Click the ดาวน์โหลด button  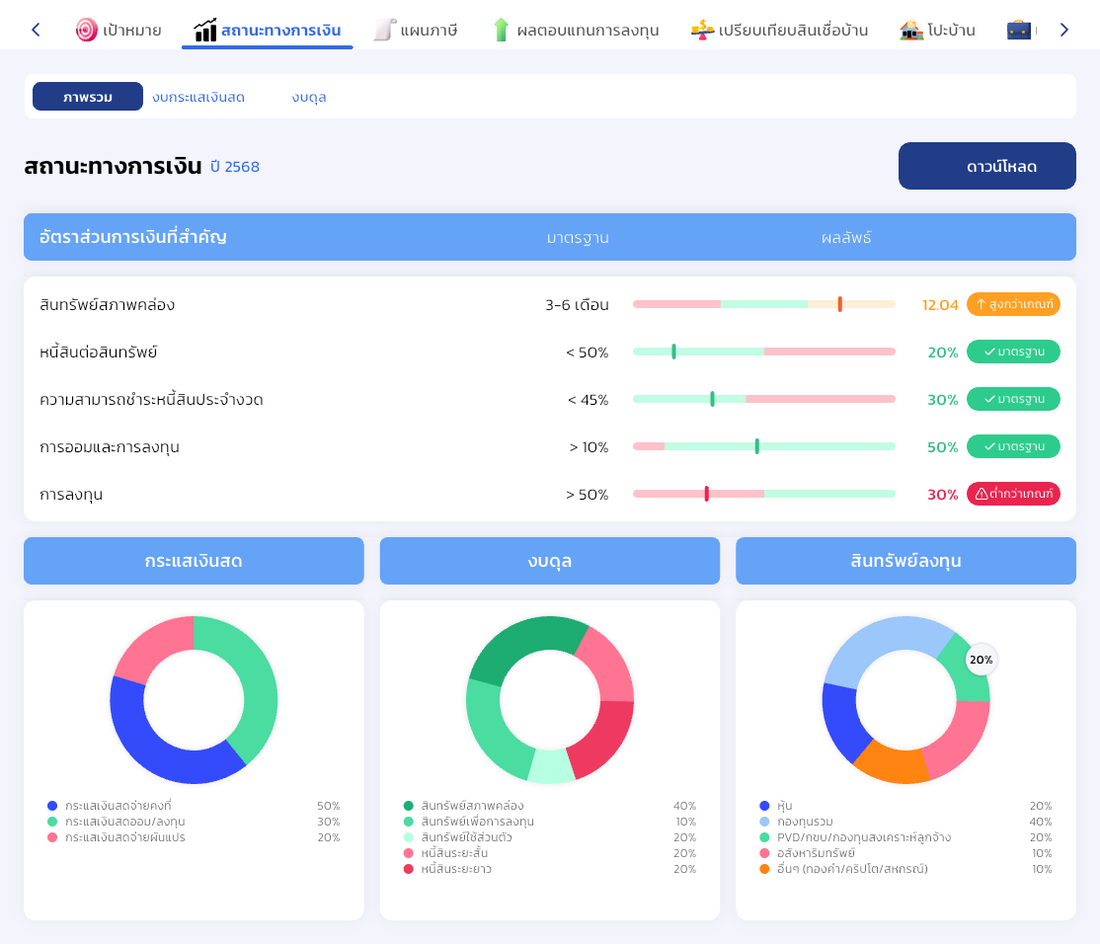987,166
